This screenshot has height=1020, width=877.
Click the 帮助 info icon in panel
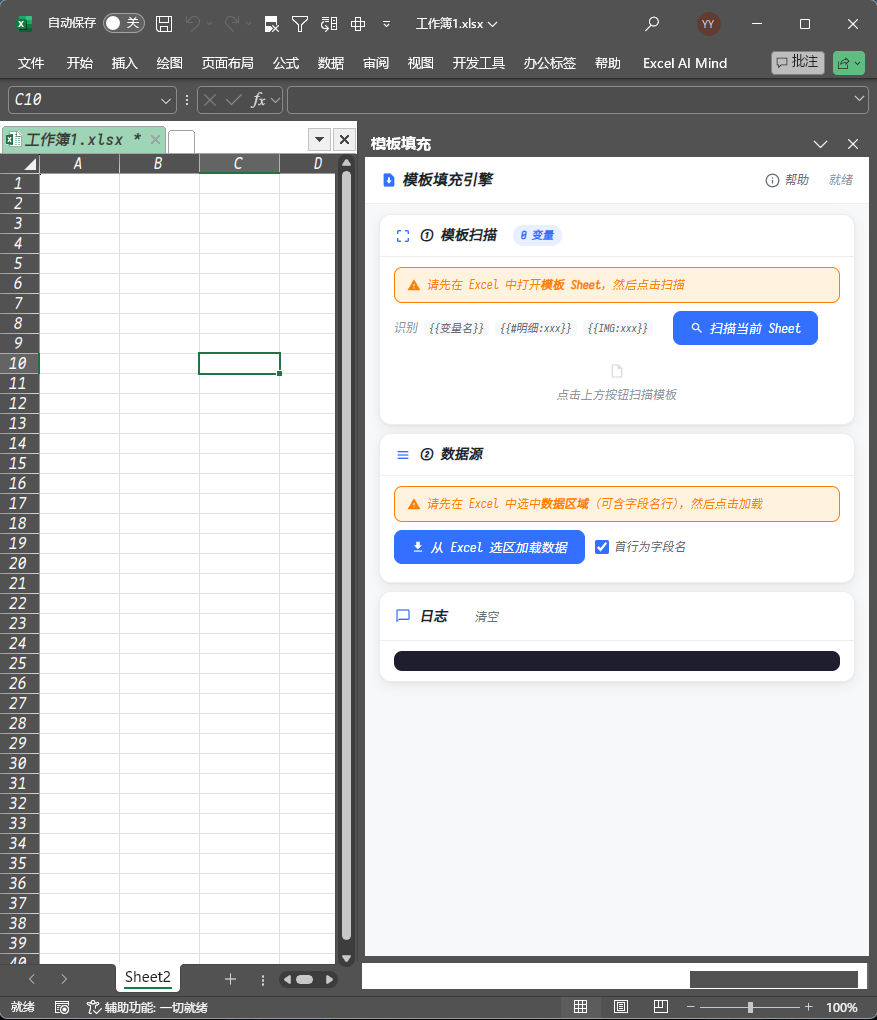tap(772, 180)
